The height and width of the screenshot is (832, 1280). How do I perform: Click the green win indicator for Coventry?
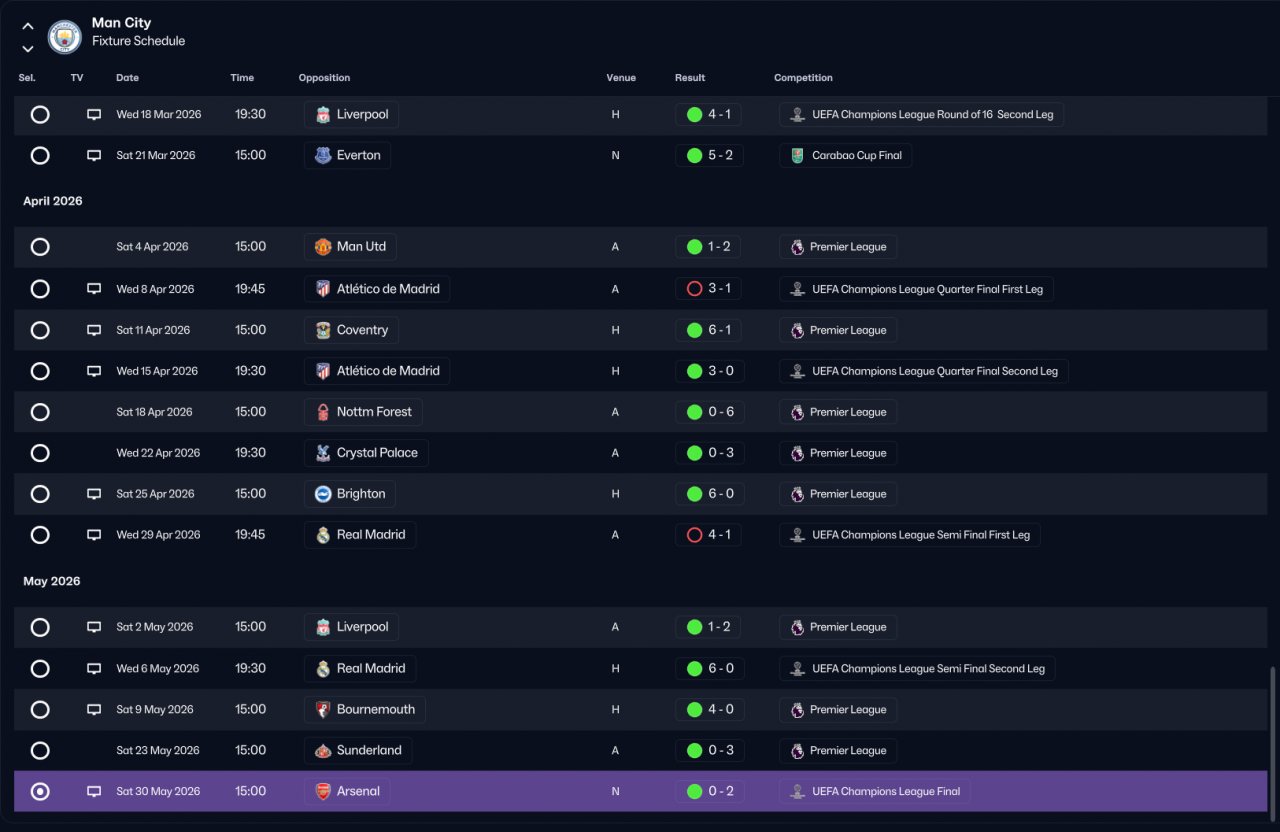694,330
